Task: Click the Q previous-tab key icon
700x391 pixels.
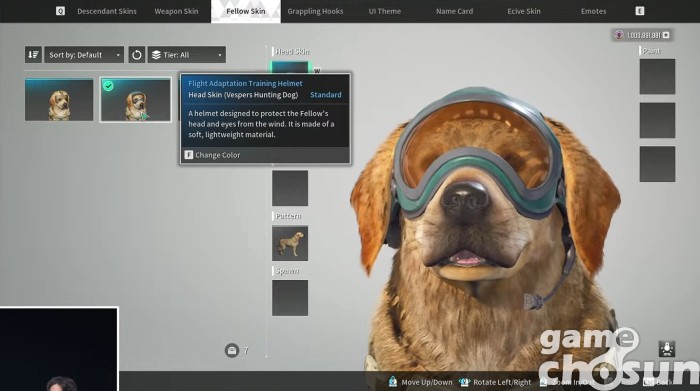Action: coord(60,11)
